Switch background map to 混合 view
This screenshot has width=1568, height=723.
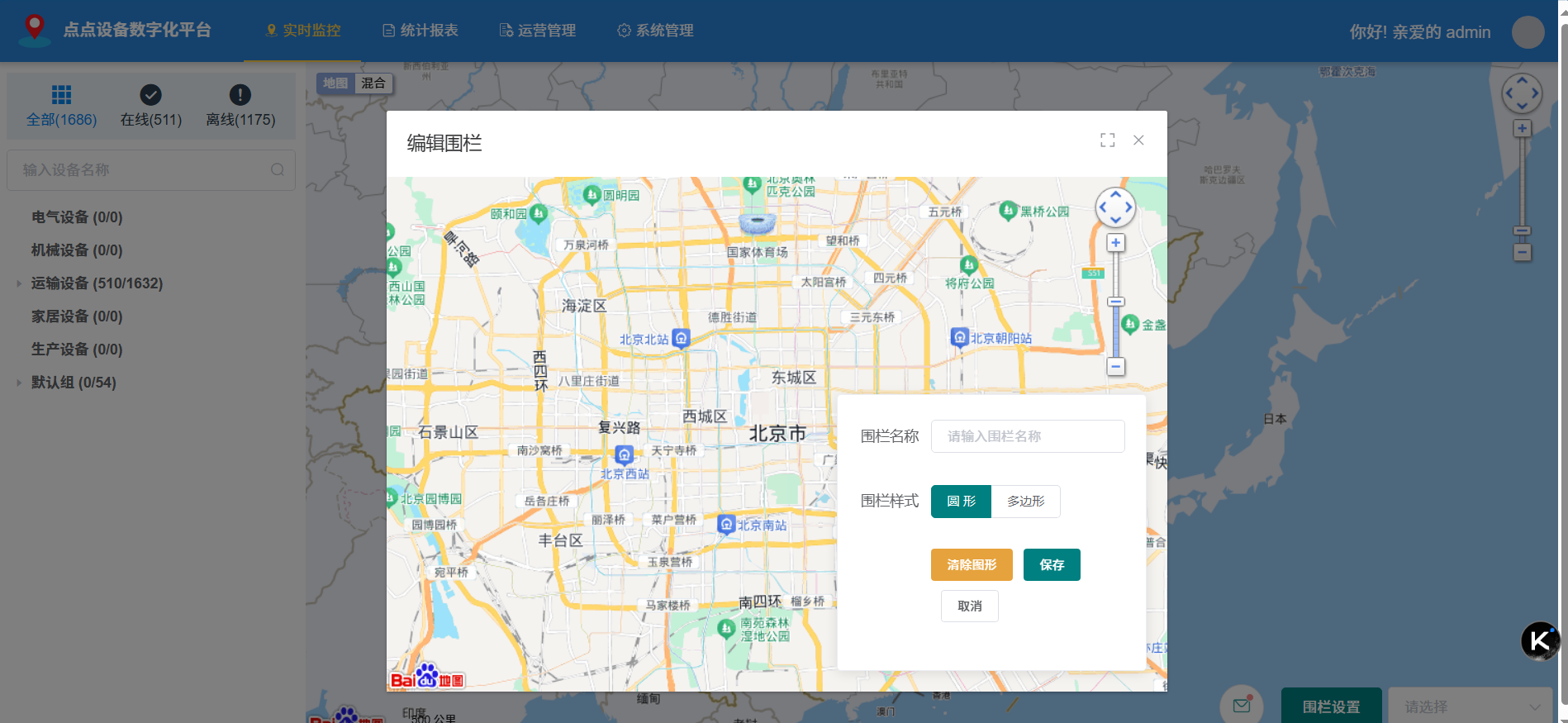pyautogui.click(x=373, y=83)
